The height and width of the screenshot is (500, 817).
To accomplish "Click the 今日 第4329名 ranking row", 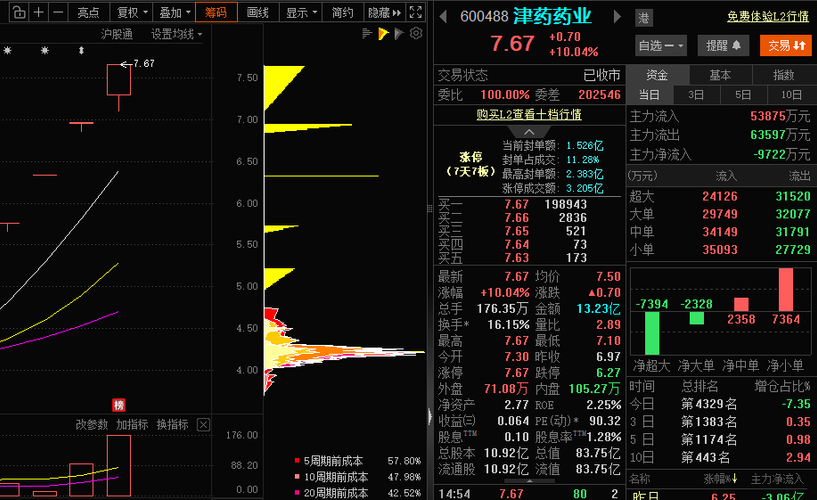I will (x=720, y=404).
